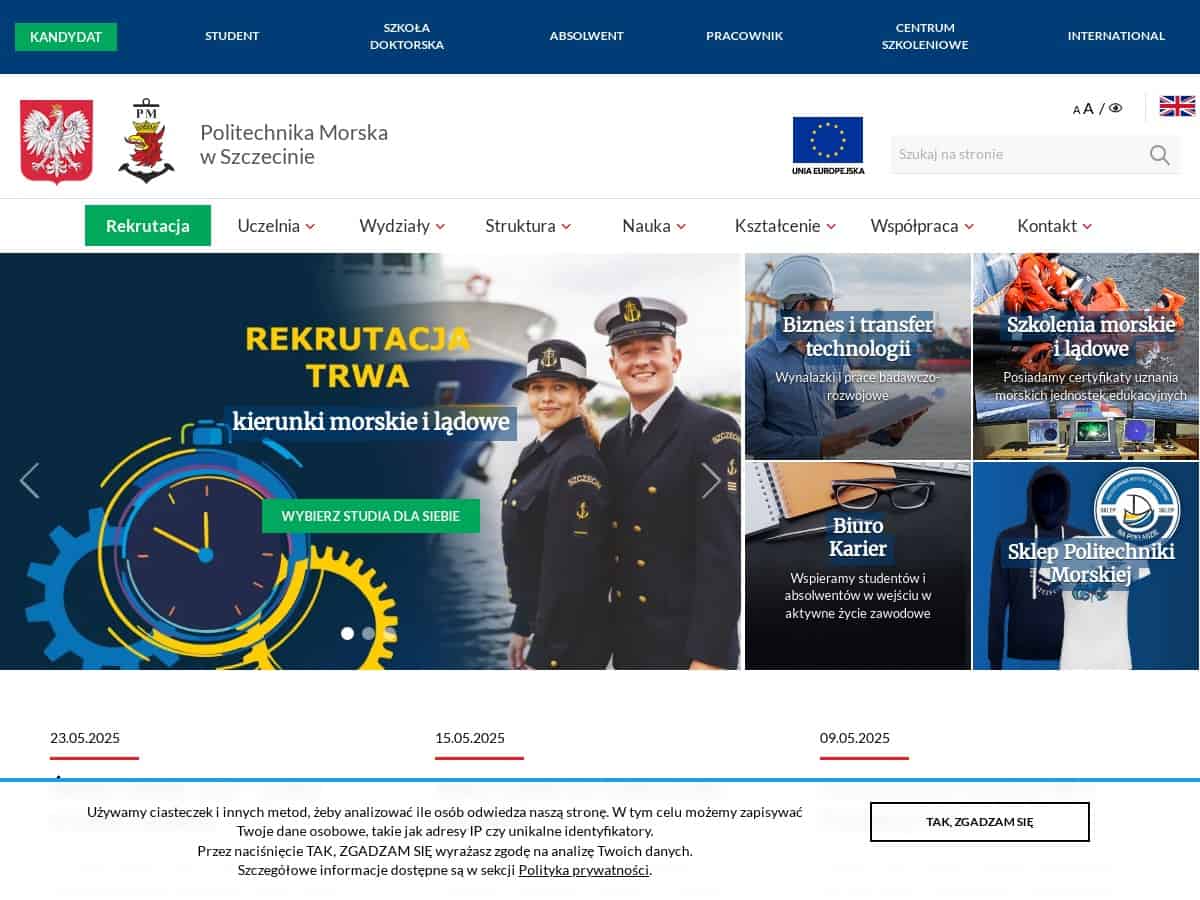The width and height of the screenshot is (1200, 900).
Task: Click Politechnika Morska w Szczecinie title
Action: pyautogui.click(x=294, y=144)
